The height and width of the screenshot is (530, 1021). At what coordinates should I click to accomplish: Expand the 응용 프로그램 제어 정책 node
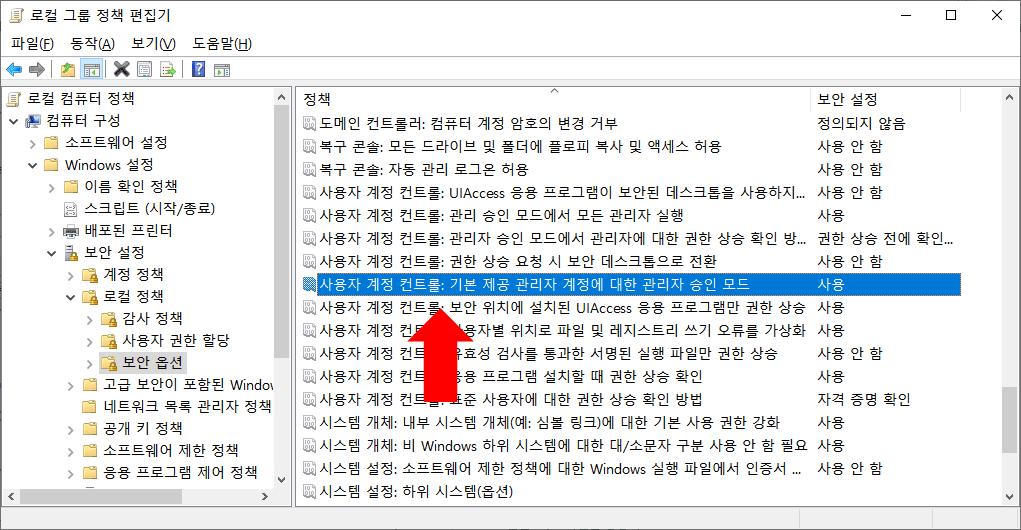70,473
